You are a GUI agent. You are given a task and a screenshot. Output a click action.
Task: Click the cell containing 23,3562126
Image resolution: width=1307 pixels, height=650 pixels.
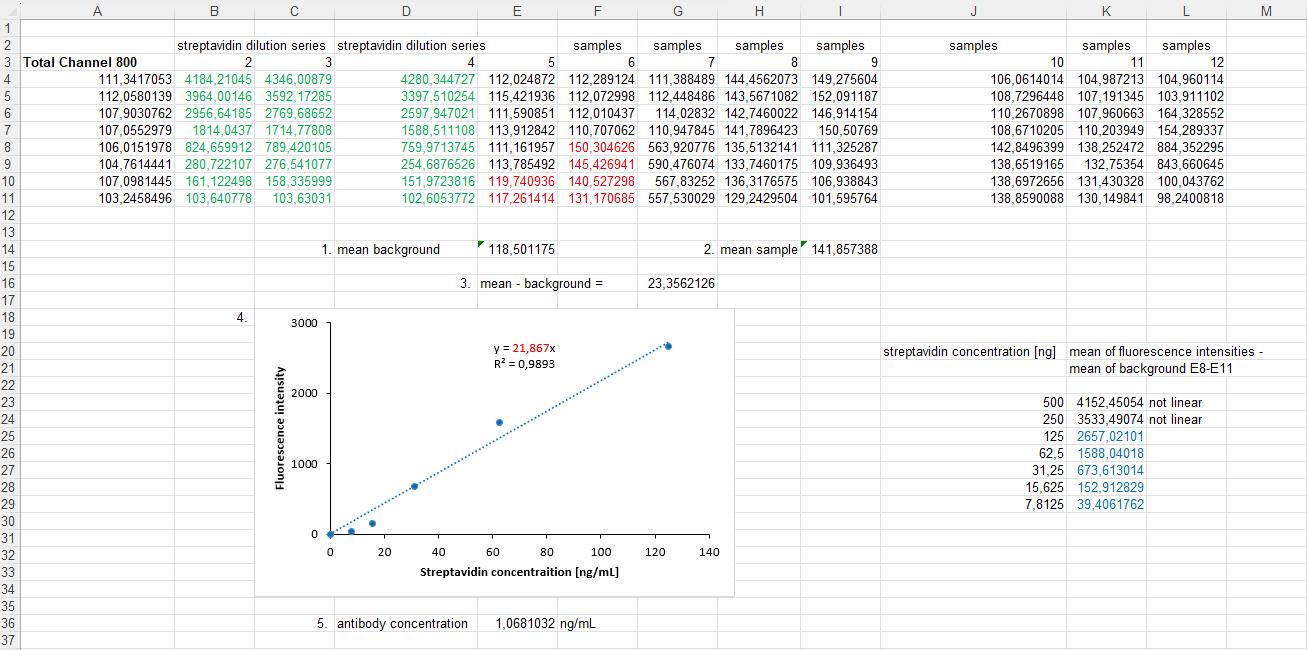click(680, 284)
